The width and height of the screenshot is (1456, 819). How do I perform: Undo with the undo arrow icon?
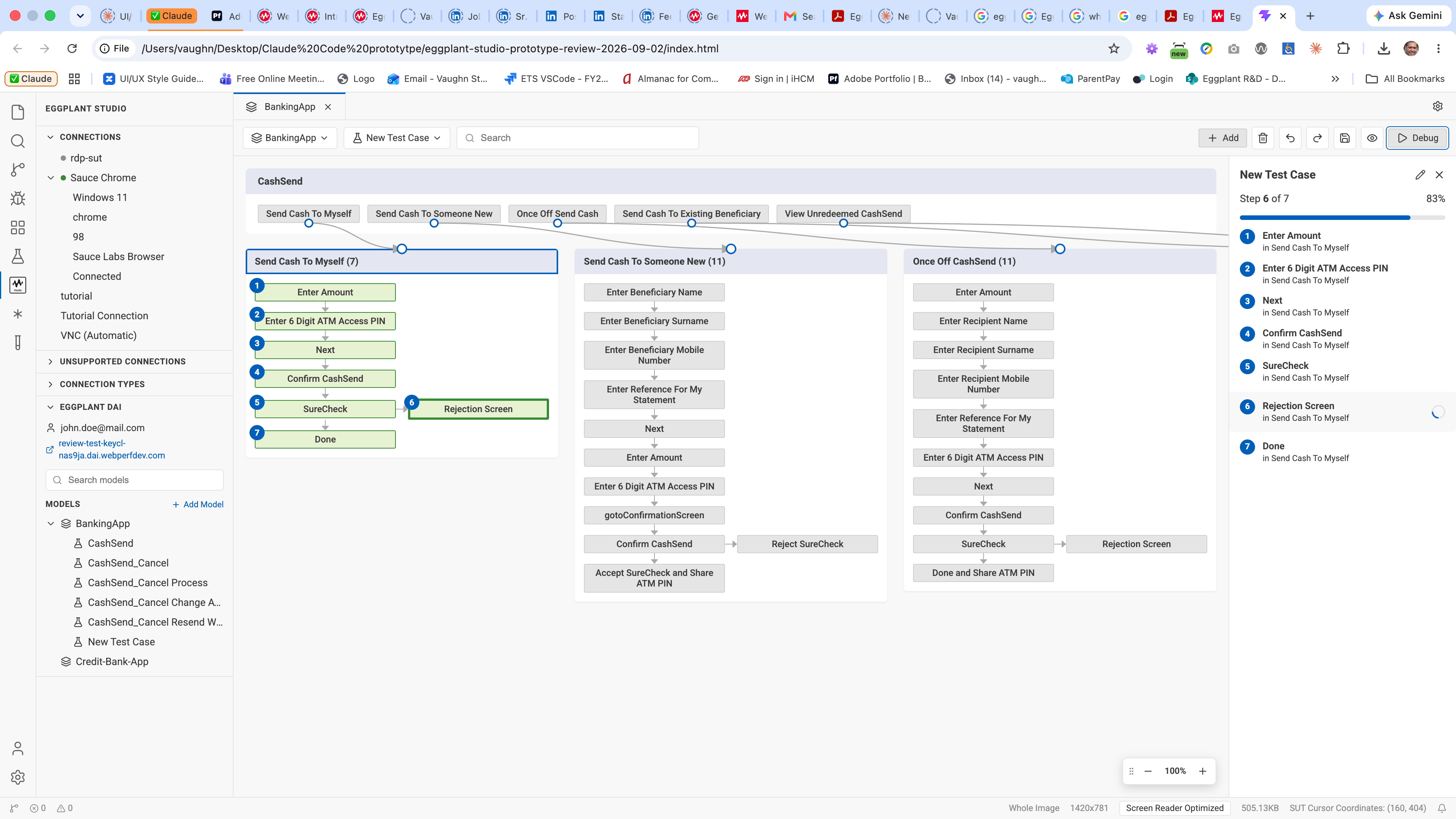pyautogui.click(x=1290, y=138)
